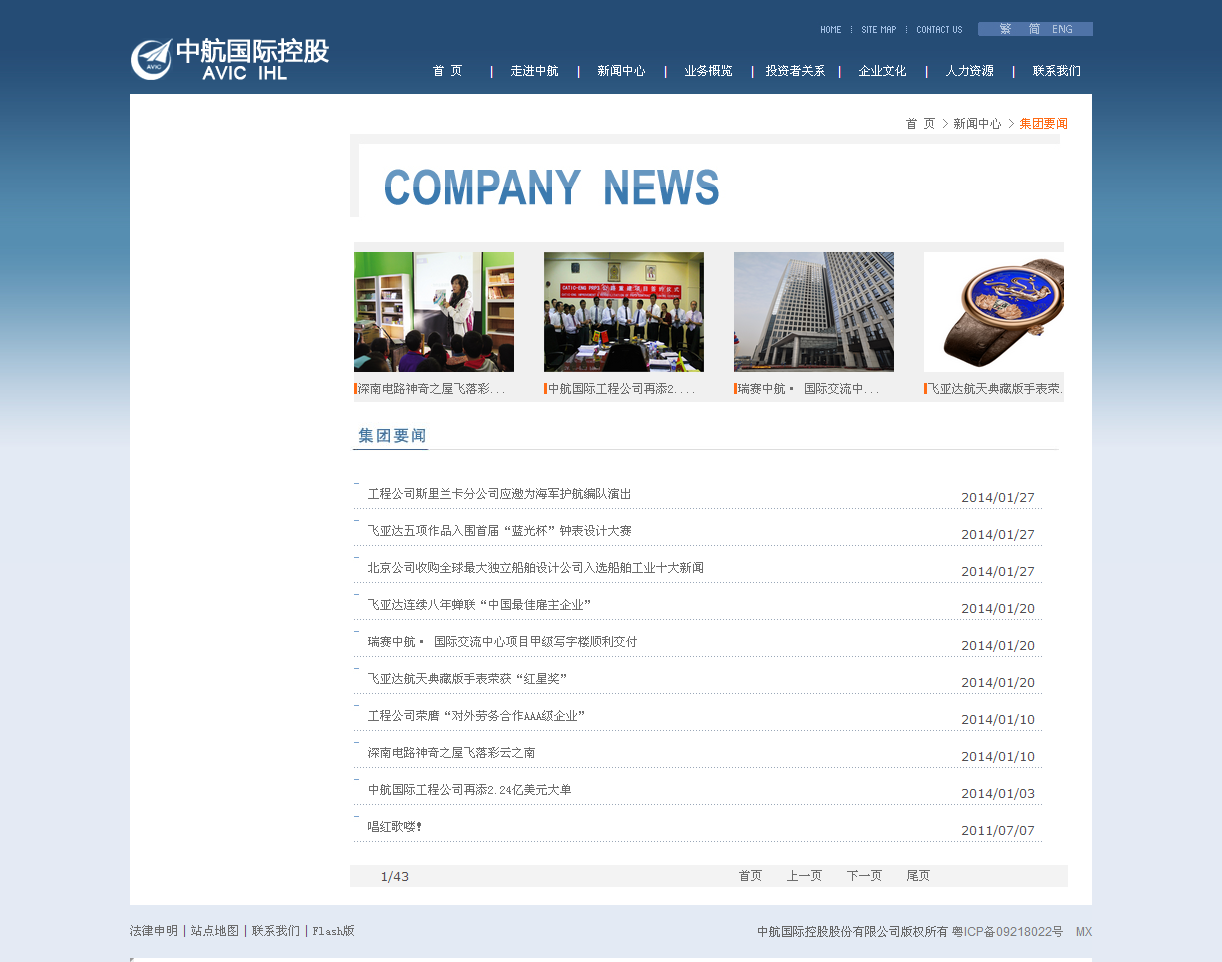Click the HOME link at top

click(831, 29)
